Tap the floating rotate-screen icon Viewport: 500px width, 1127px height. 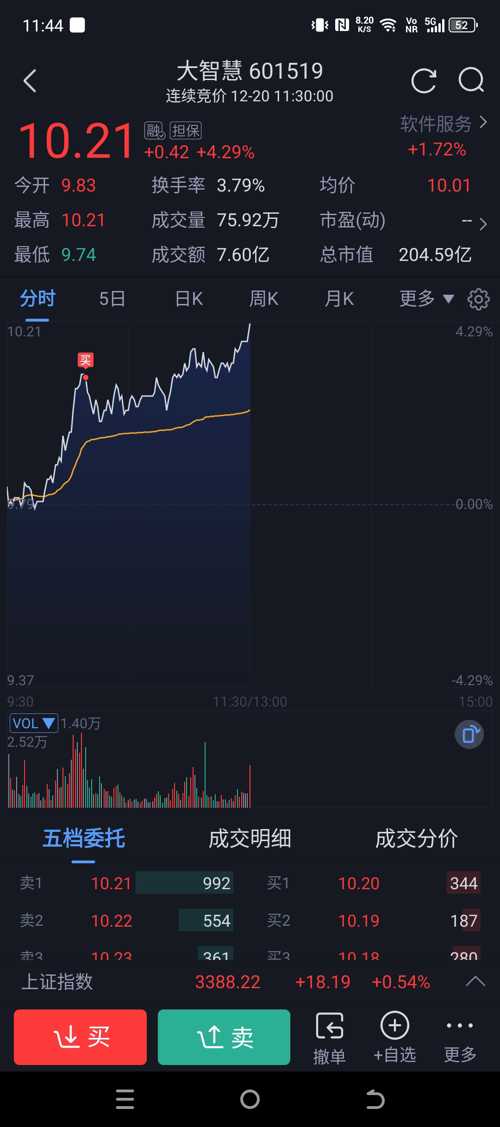coord(469,735)
